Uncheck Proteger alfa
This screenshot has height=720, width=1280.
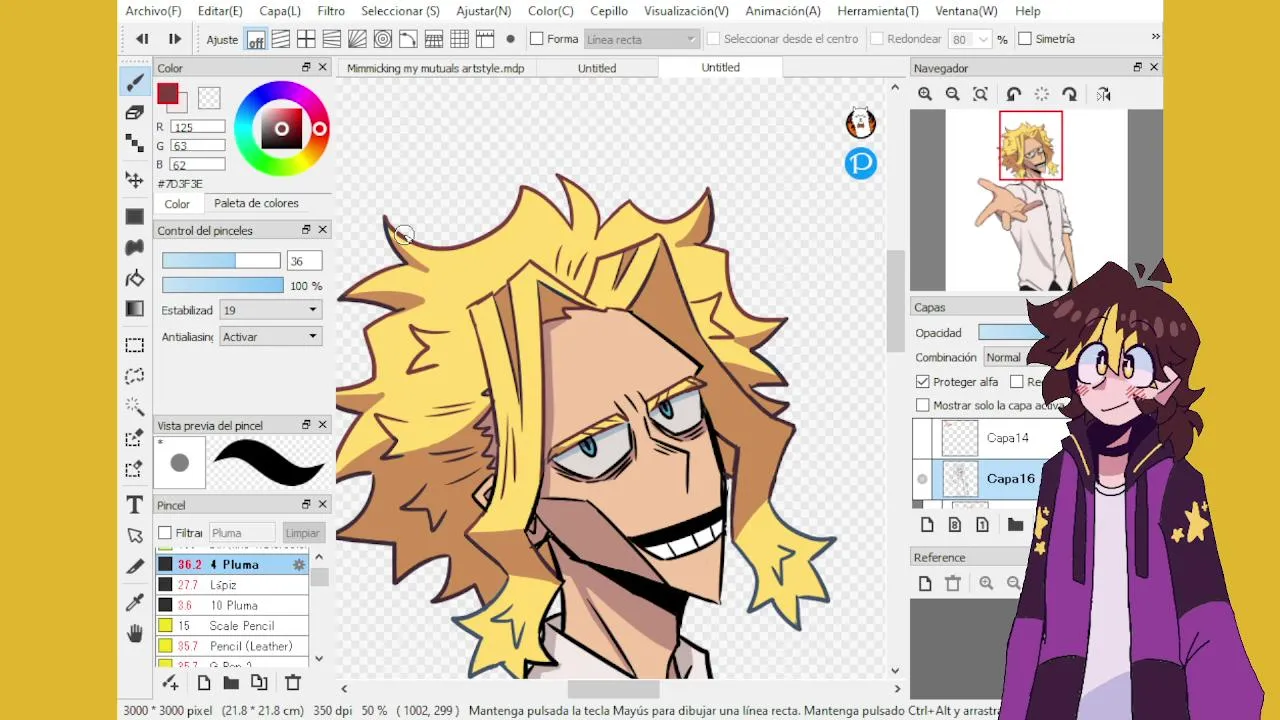pos(922,382)
